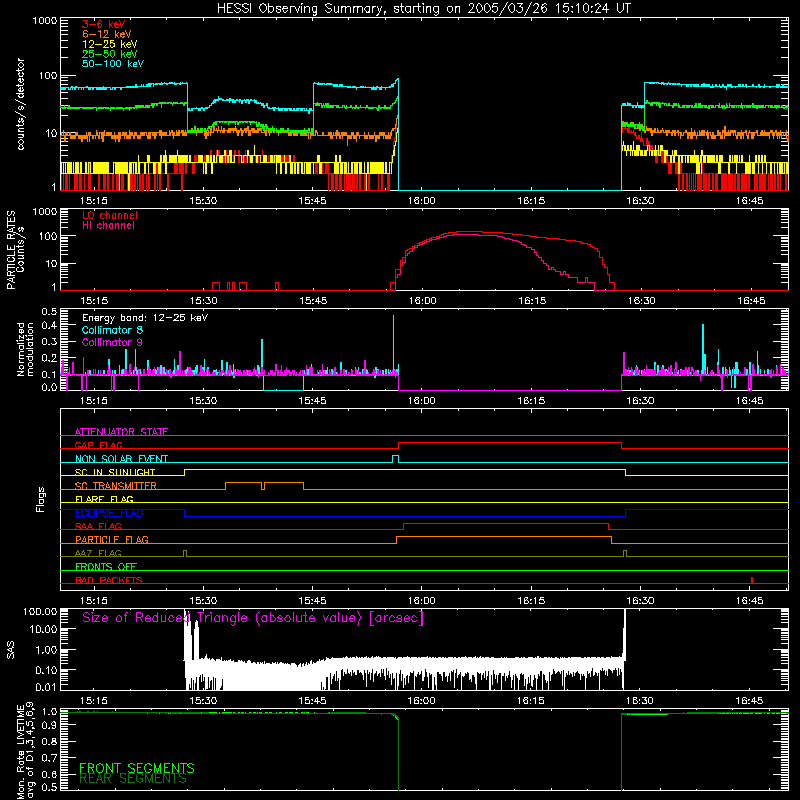
Task: Select the 3-6 keV legend label
Action: [104, 24]
